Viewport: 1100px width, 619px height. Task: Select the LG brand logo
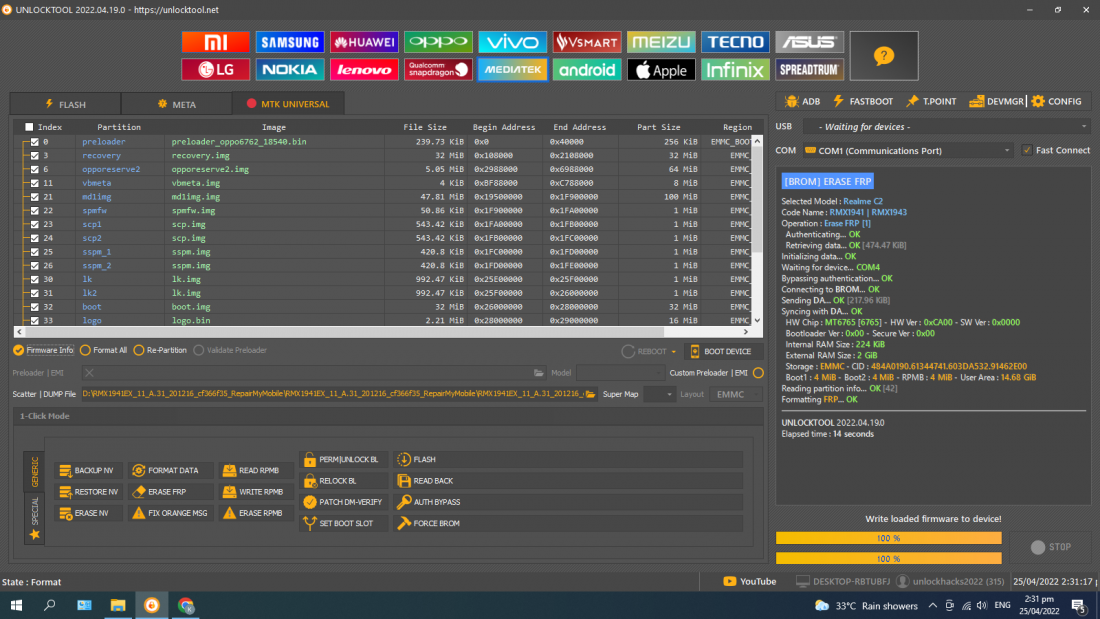[x=215, y=69]
